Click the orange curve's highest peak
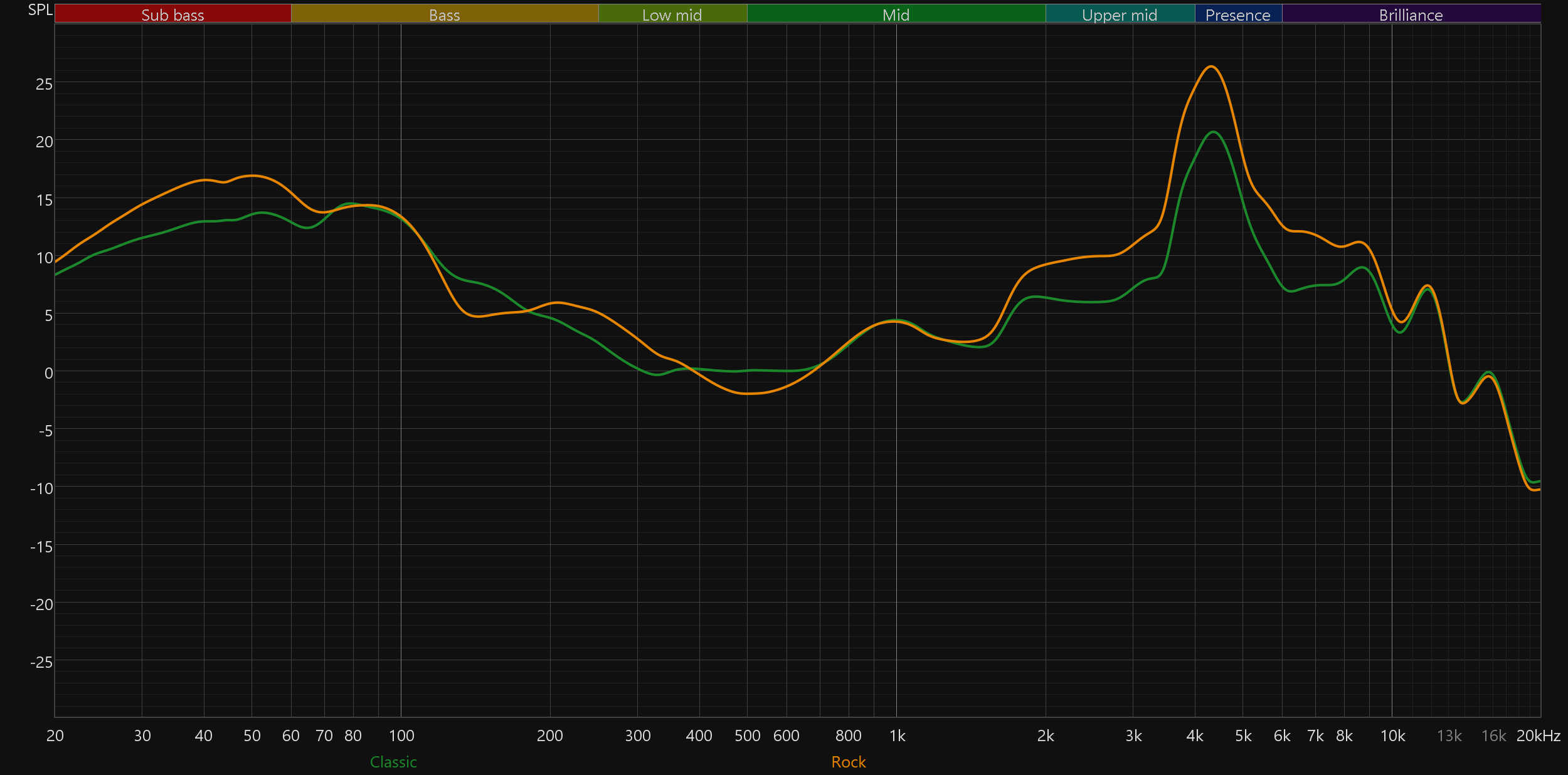Viewport: 1568px width, 775px height. pyautogui.click(x=1211, y=66)
